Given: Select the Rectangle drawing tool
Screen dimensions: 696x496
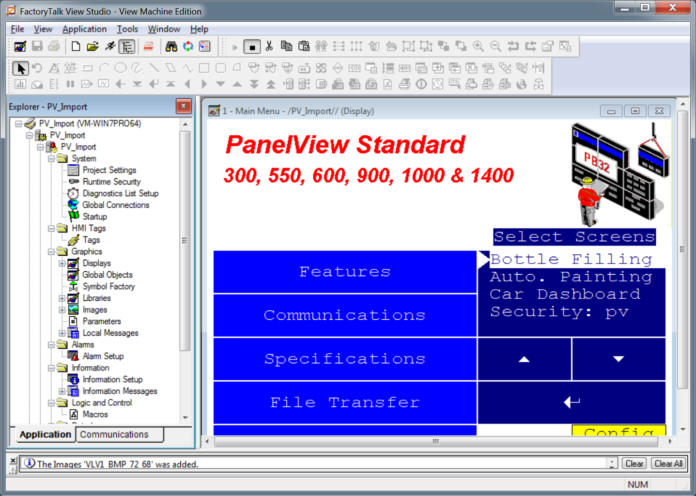Looking at the screenshot, I should point(204,68).
